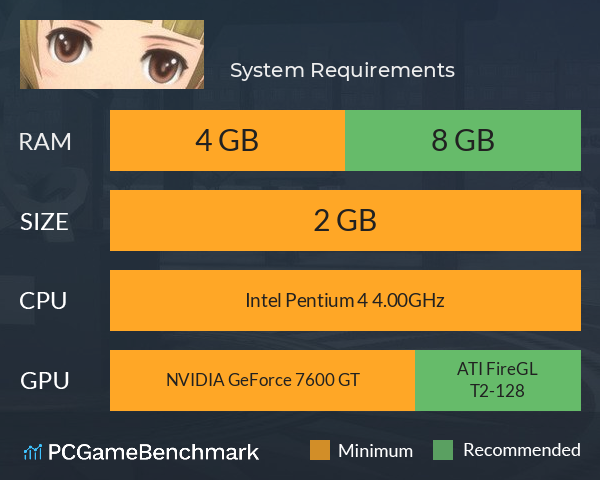600x480 pixels.
Task: Click the Recommended legend label
Action: pyautogui.click(x=522, y=450)
